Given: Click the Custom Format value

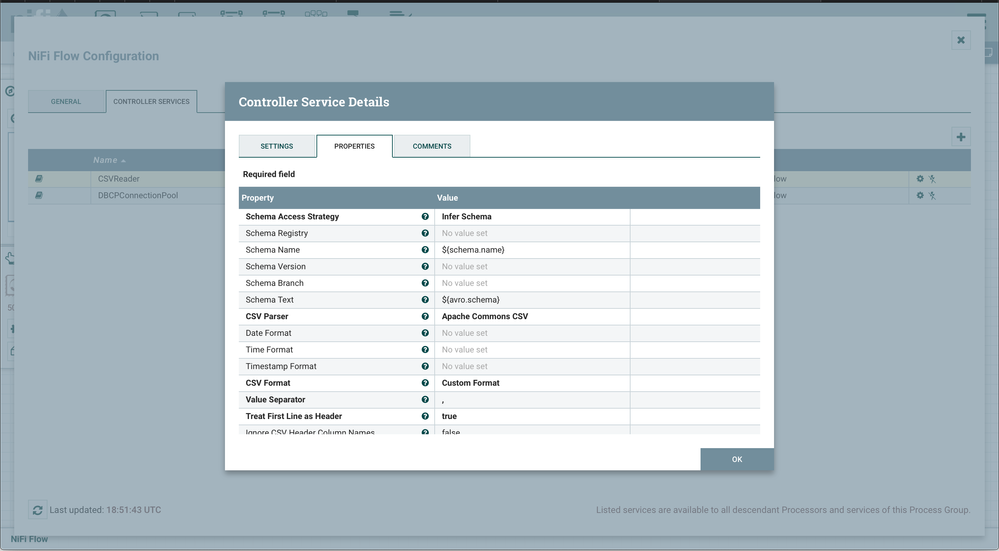Looking at the screenshot, I should click(471, 383).
